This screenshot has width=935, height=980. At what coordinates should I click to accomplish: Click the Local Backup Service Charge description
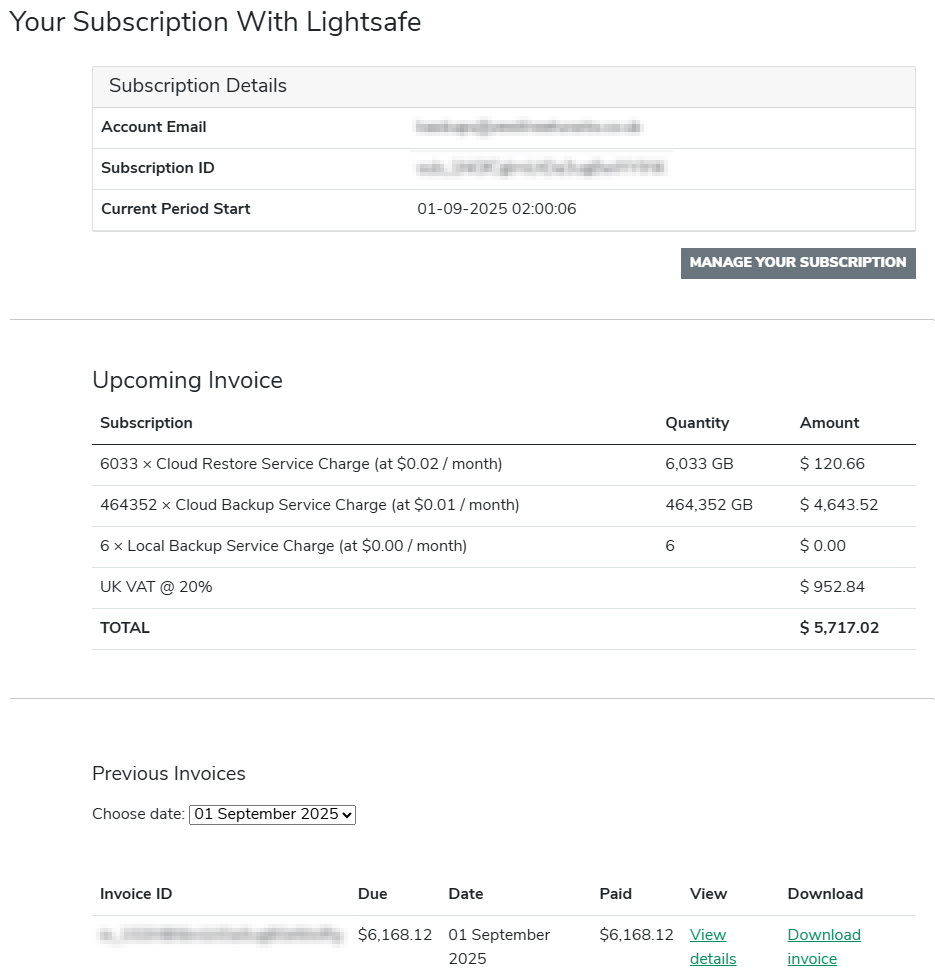coord(283,546)
